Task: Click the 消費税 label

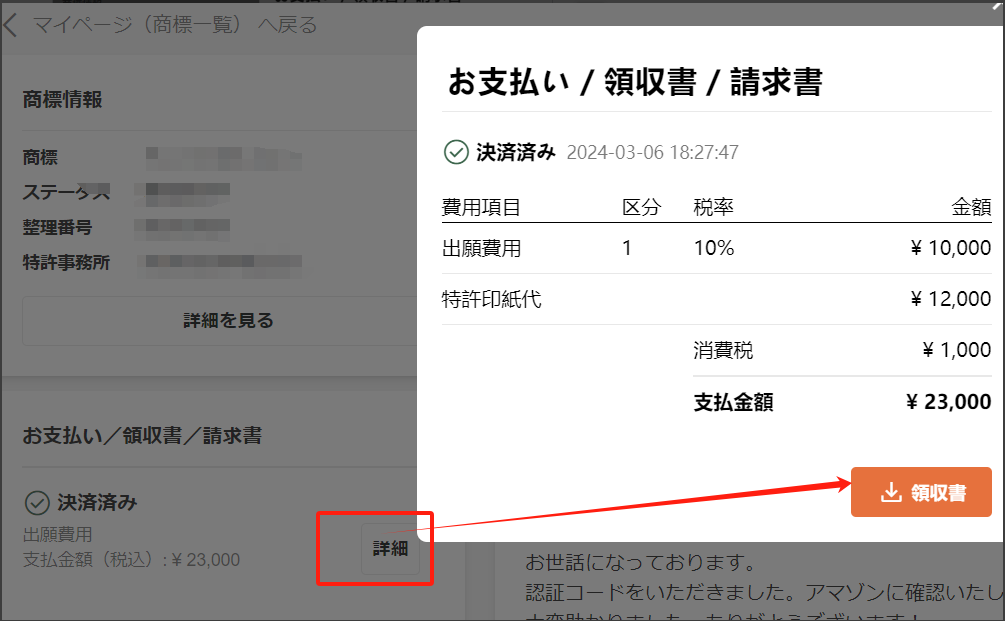Action: pyautogui.click(x=723, y=351)
